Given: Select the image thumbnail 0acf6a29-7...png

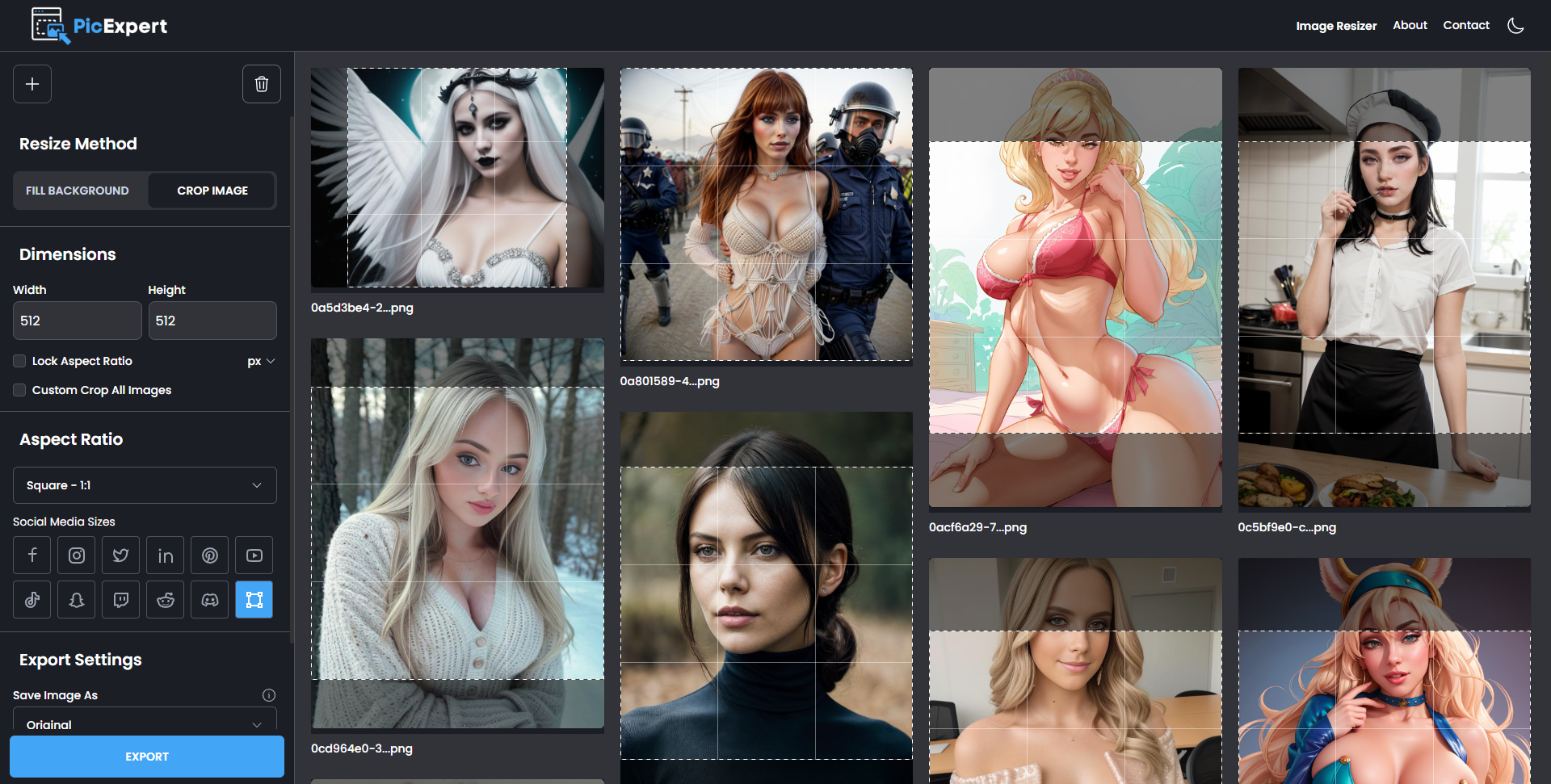Looking at the screenshot, I should (x=1075, y=287).
